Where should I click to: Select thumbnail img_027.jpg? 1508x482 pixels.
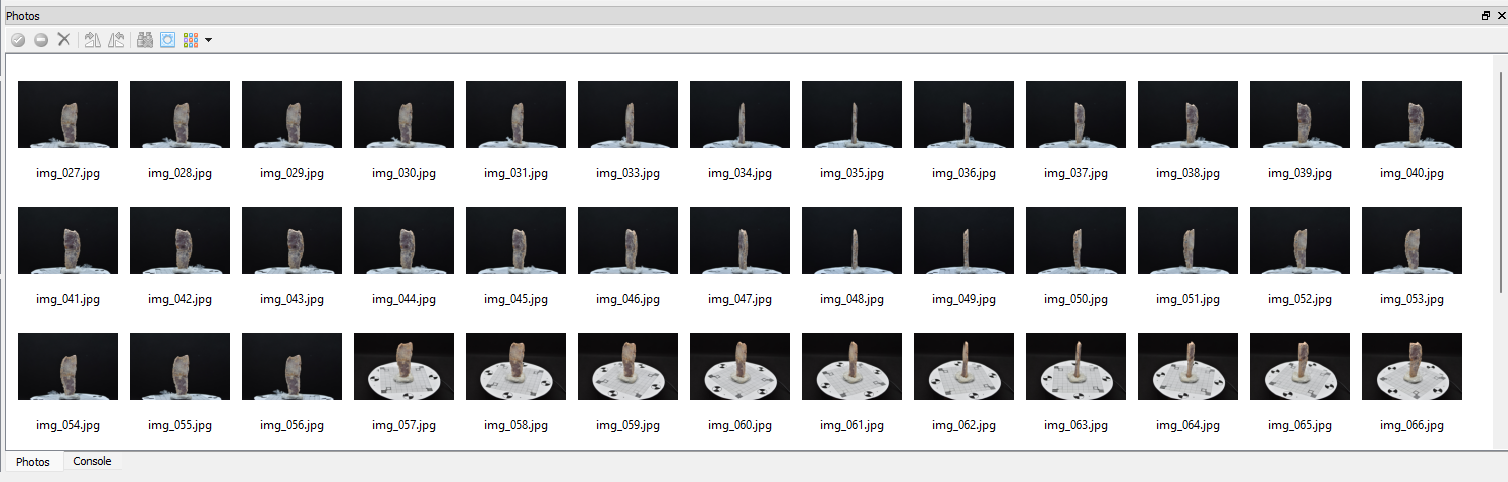pyautogui.click(x=68, y=115)
